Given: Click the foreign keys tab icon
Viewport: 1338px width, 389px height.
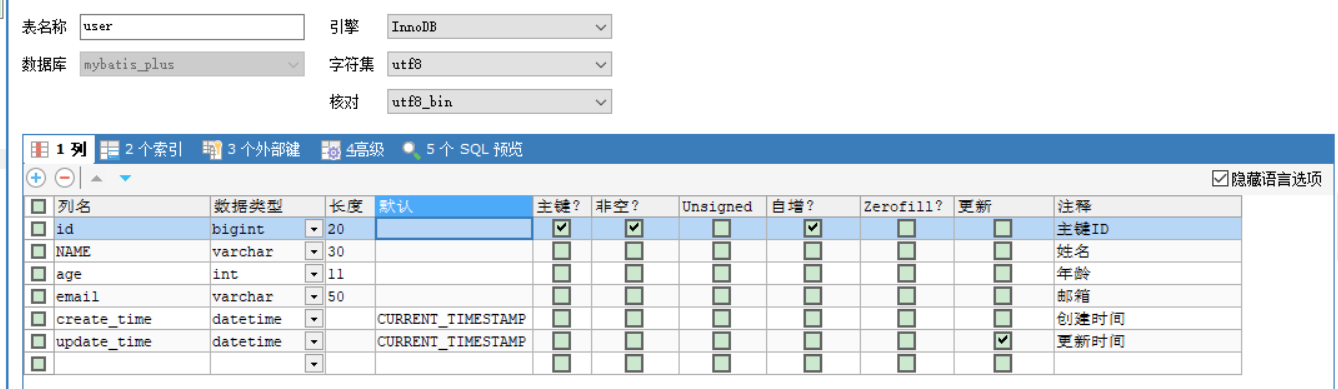Looking at the screenshot, I should 212,150.
